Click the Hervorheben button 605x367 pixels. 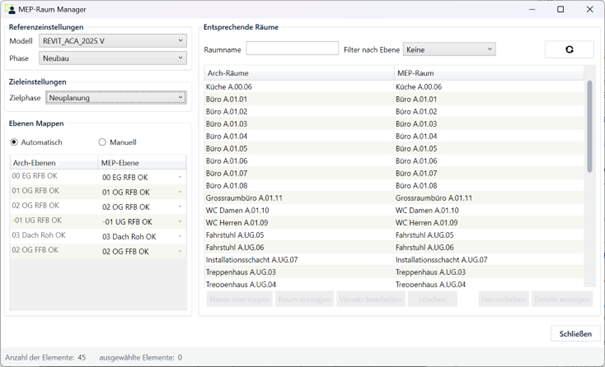504,299
